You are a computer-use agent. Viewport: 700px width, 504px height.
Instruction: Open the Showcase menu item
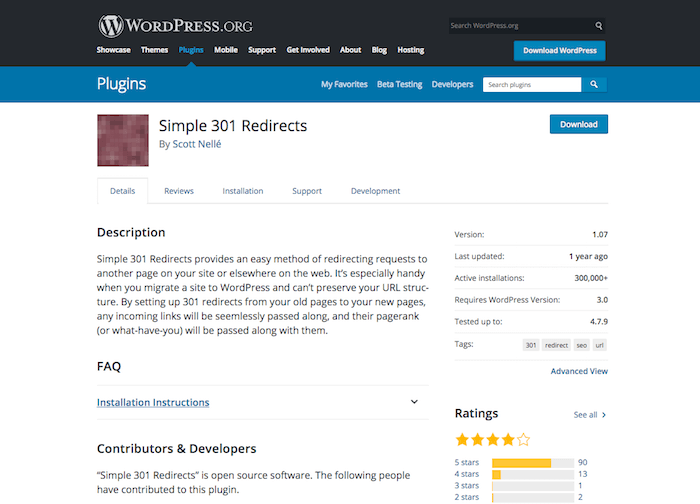click(114, 50)
